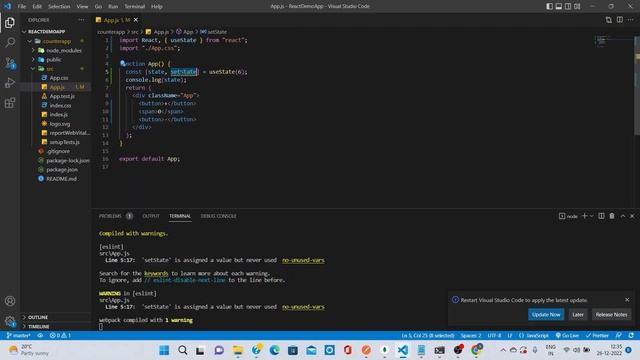Open App.css in explorer
The height and width of the screenshot is (360, 640).
click(x=59, y=78)
